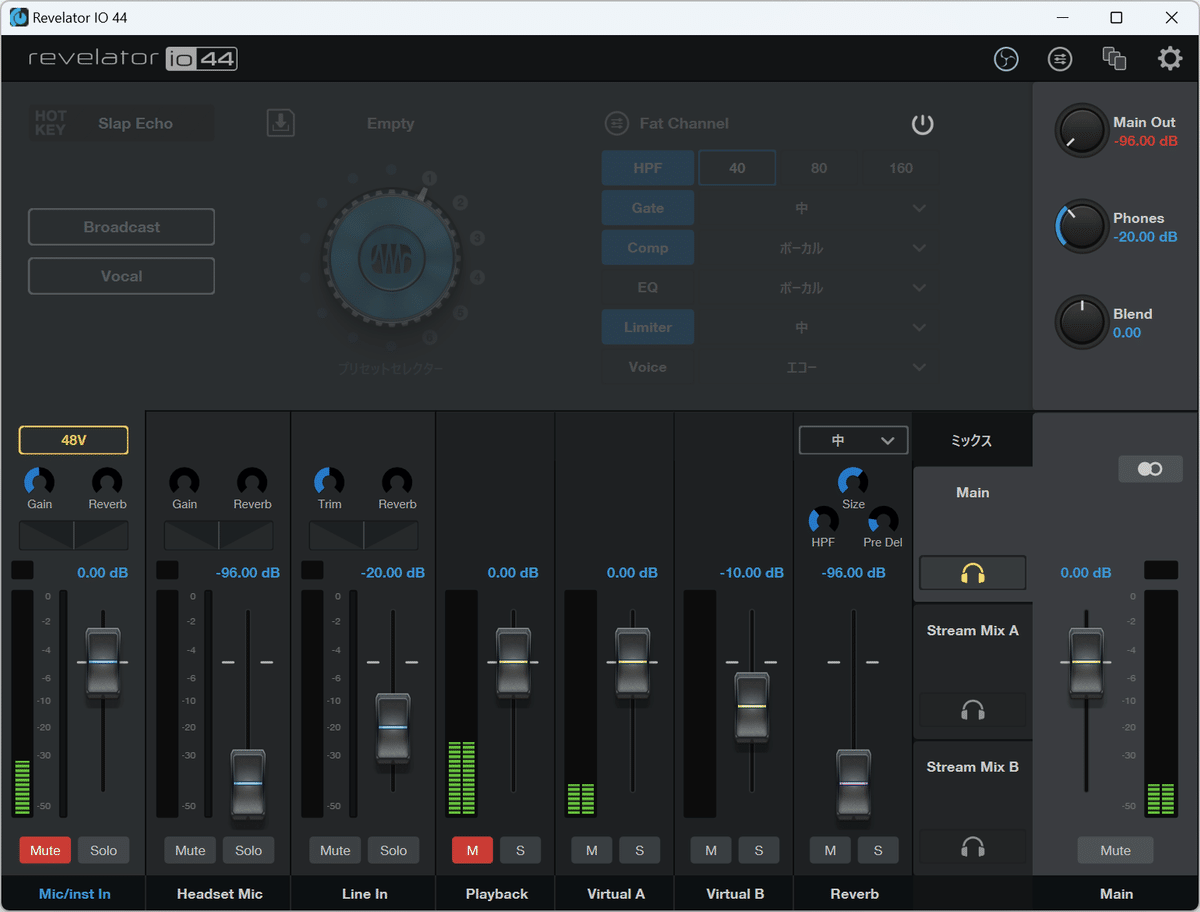Click the Mic/Inst Gain knob
This screenshot has height=912, width=1200.
(39, 481)
